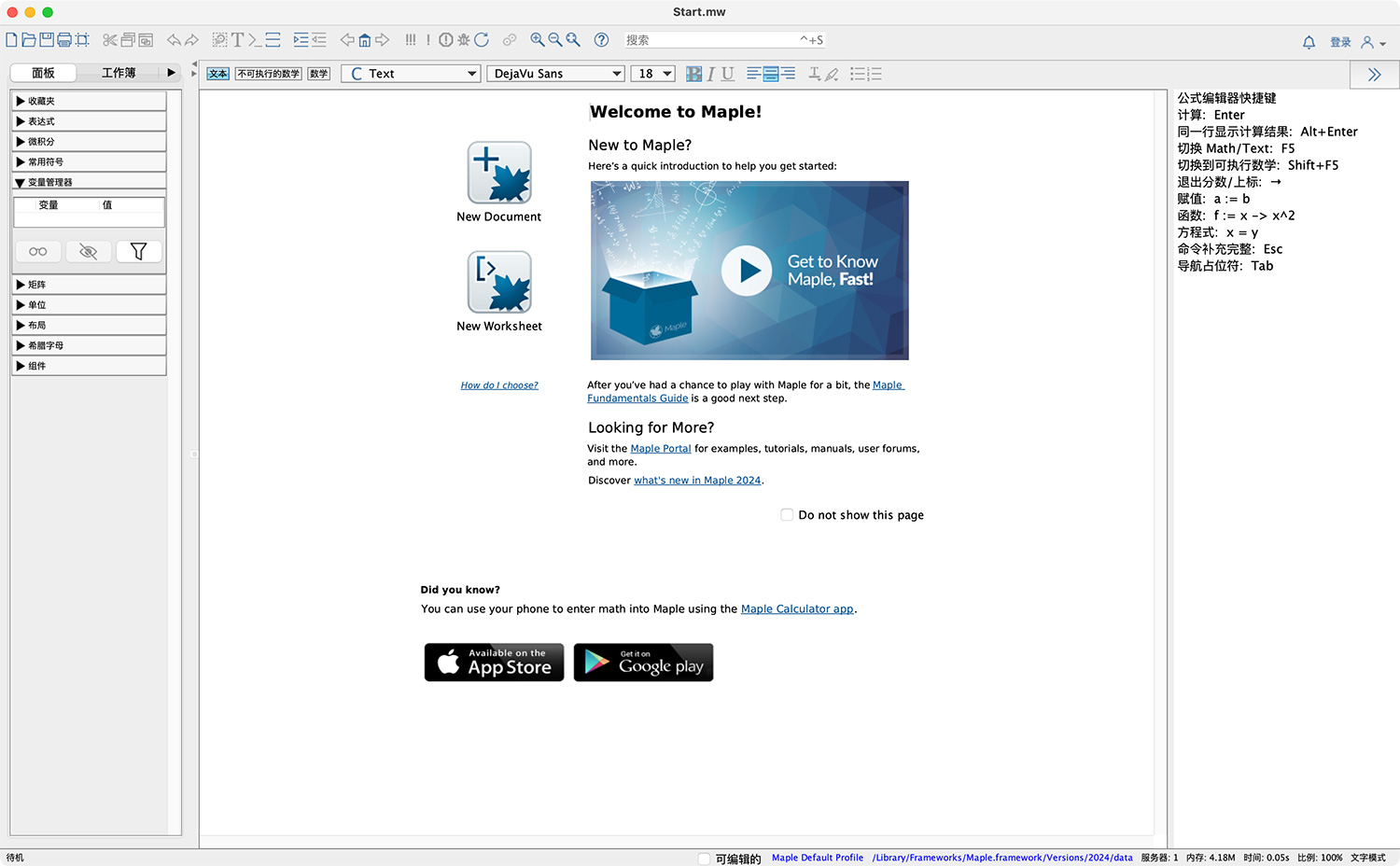
Task: Switch to the 工作簿 tab
Action: tap(119, 72)
